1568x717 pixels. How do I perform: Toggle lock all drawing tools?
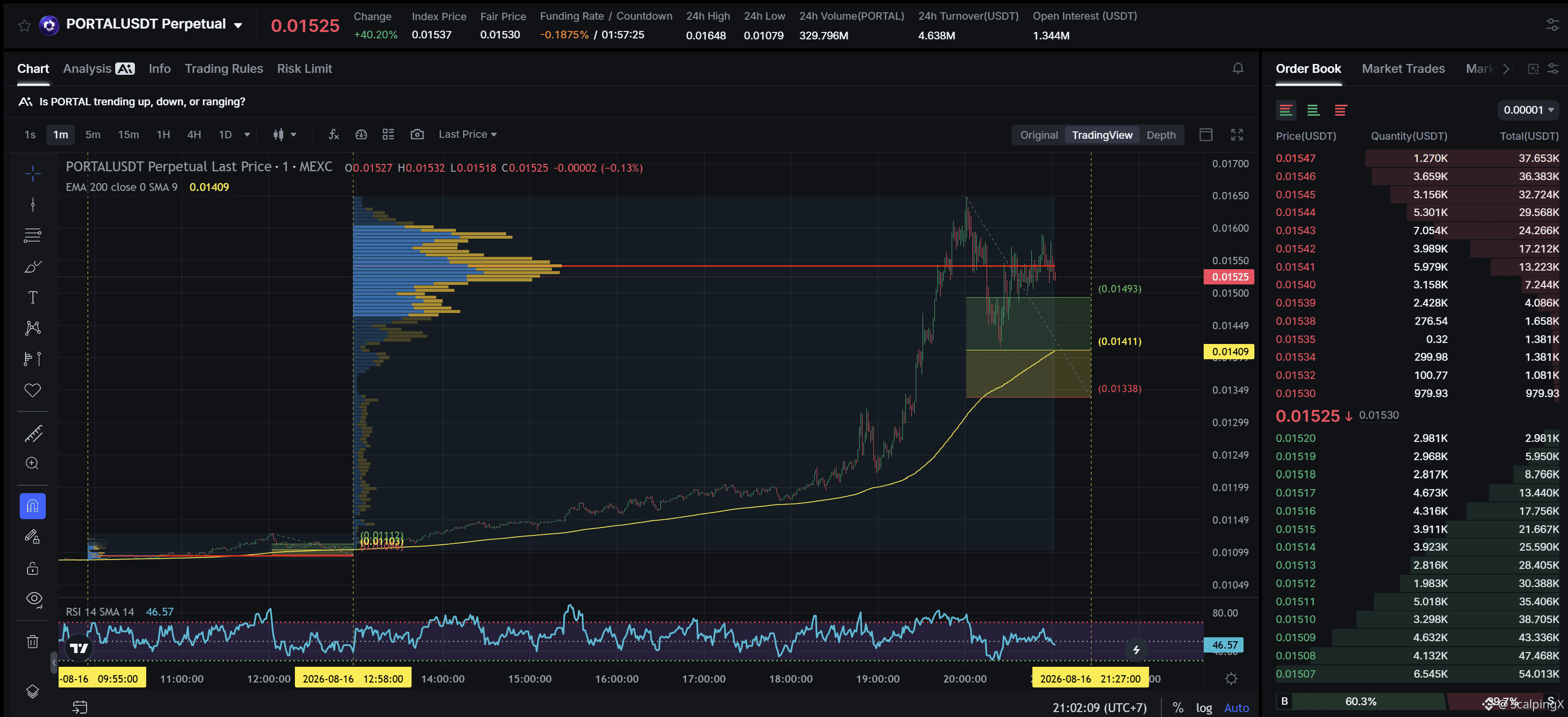[x=33, y=568]
